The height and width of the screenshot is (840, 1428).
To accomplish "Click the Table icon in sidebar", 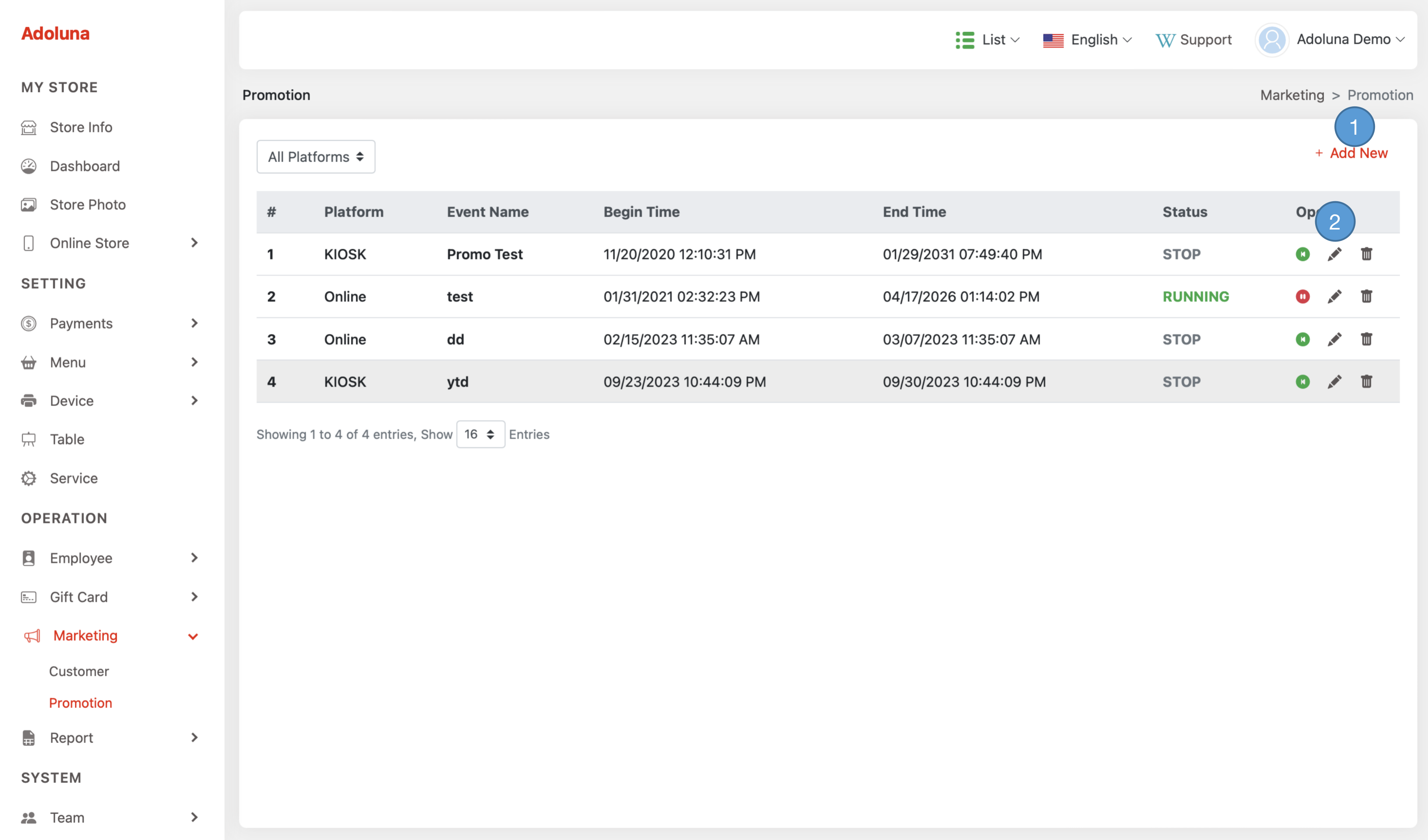I will click(x=29, y=440).
